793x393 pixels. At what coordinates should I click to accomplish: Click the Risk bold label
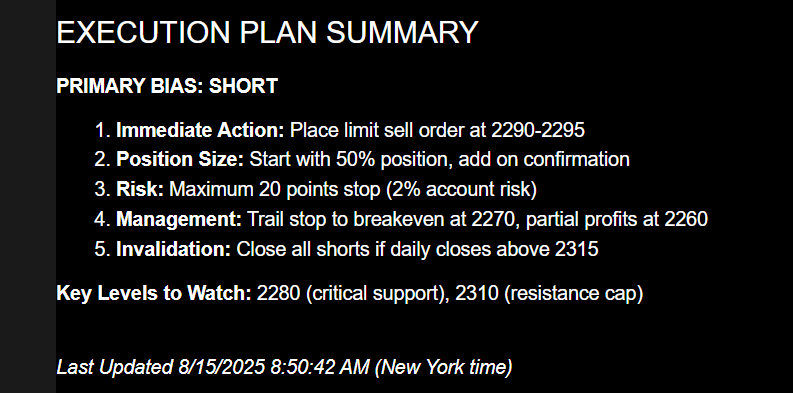[x=140, y=189]
